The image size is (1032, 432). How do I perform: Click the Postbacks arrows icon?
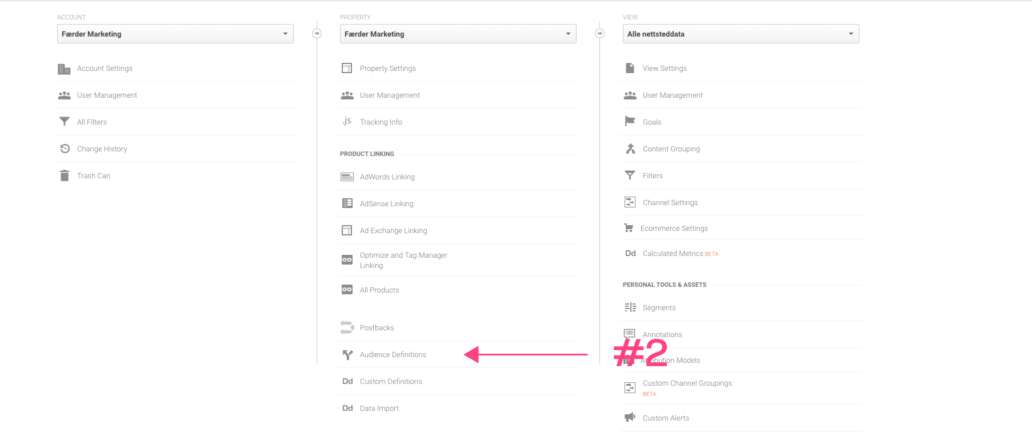347,327
